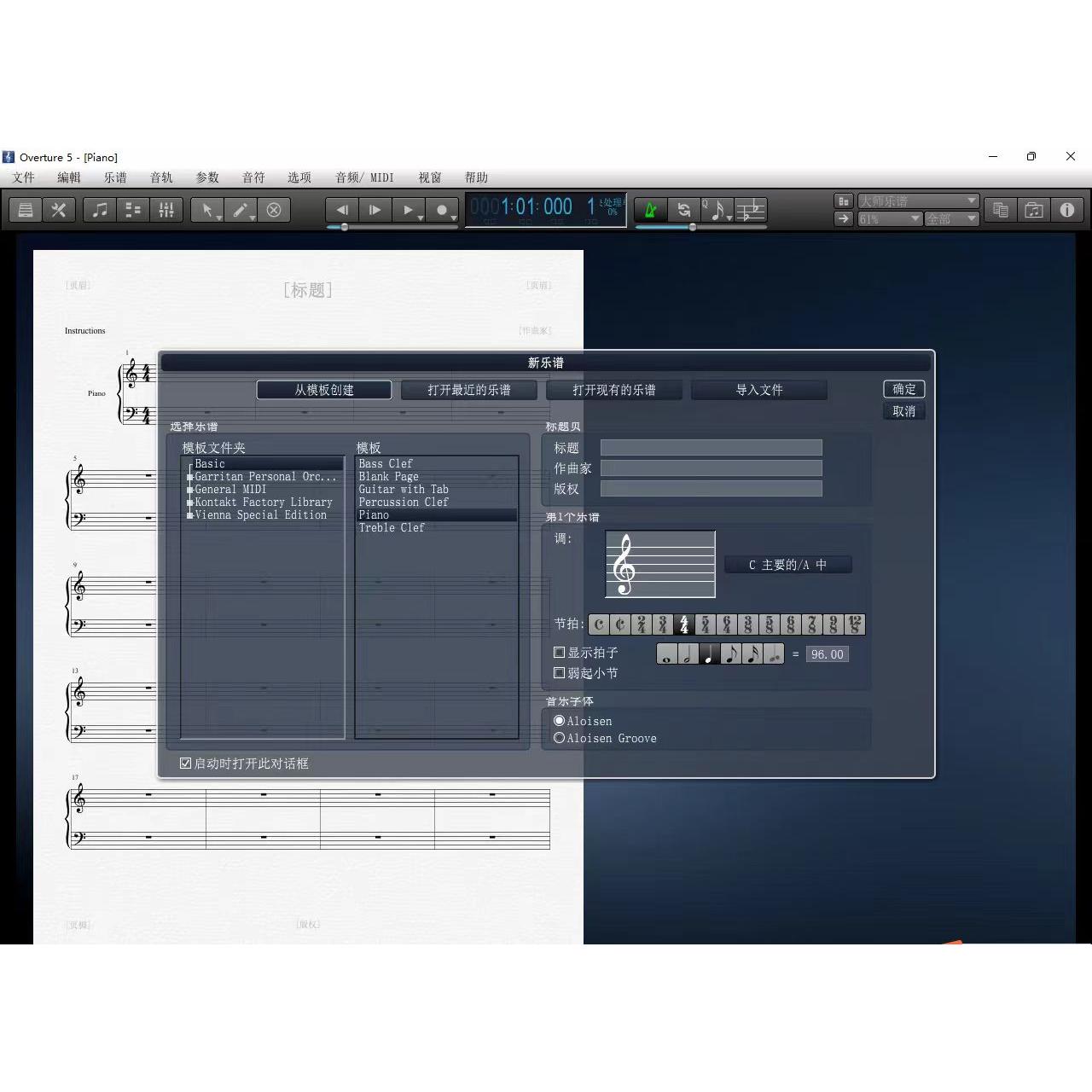Open the 乐谱 menu
Image resolution: width=1092 pixels, height=1092 pixels.
[115, 177]
